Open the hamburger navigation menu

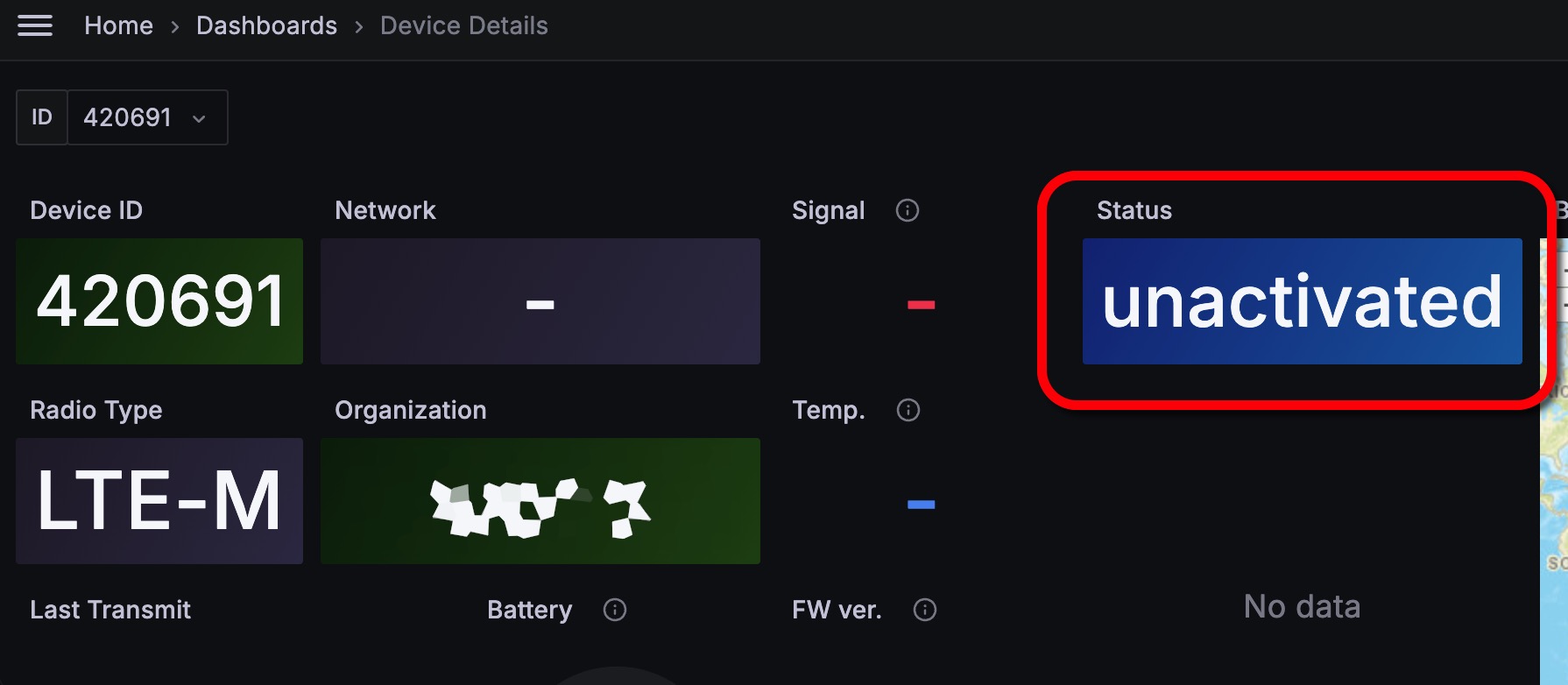click(x=35, y=26)
